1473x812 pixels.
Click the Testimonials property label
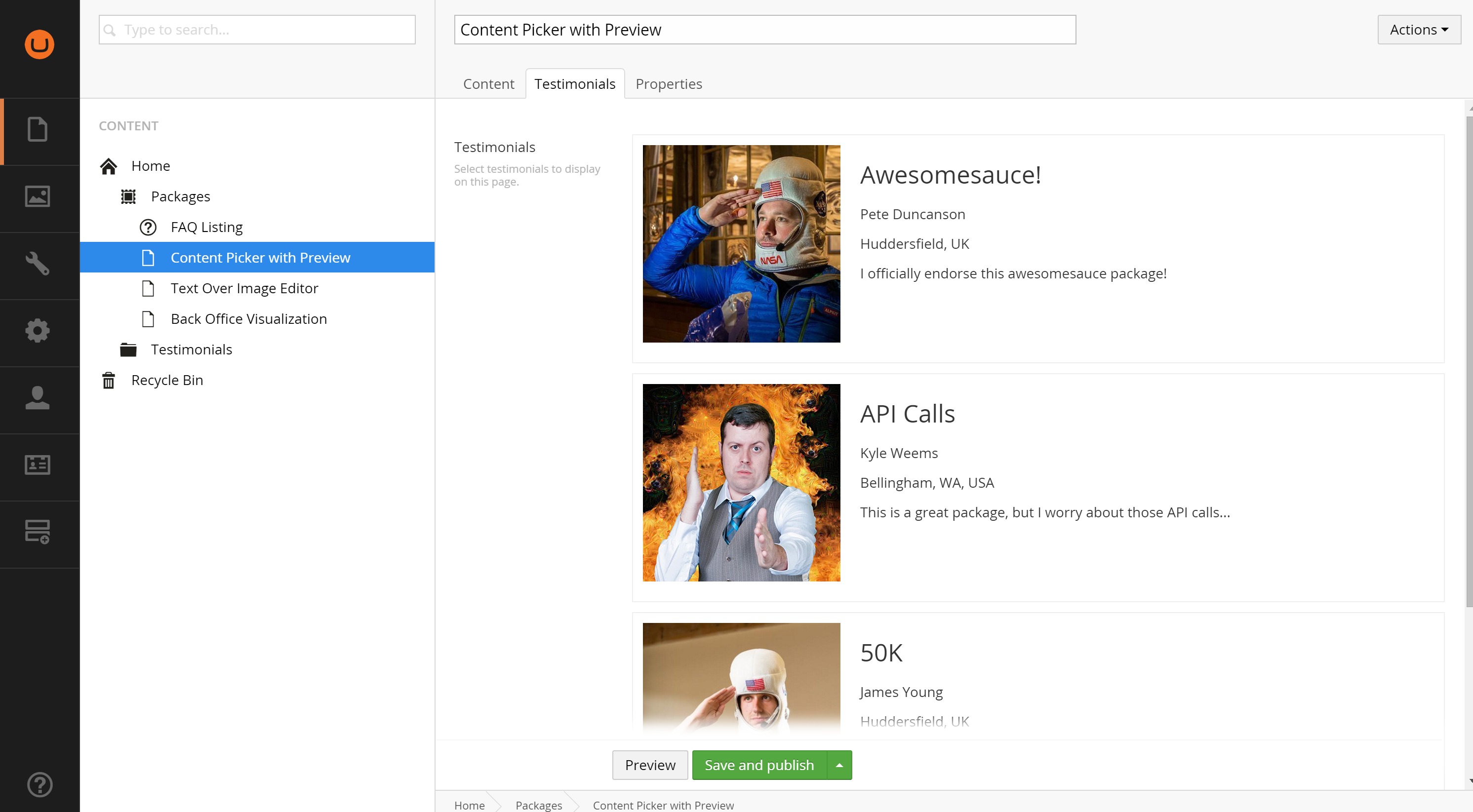click(x=495, y=148)
